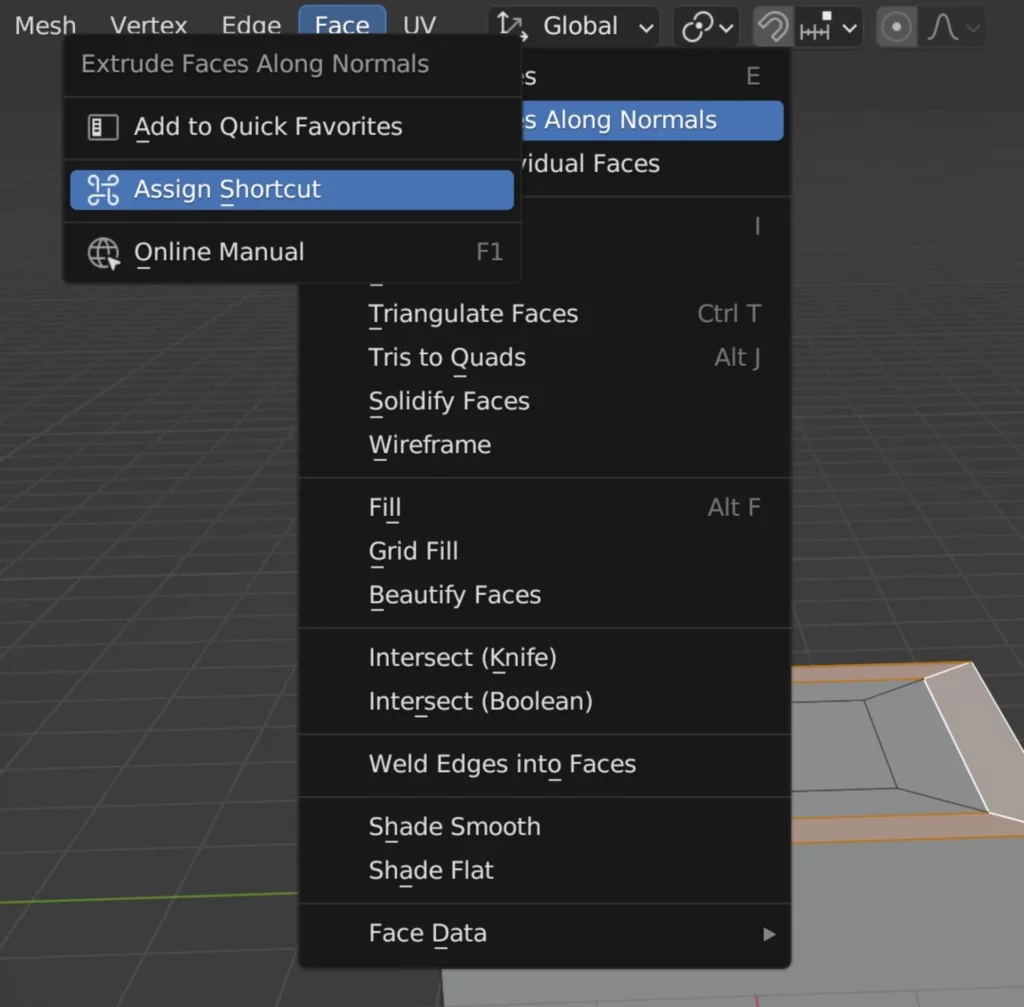Image resolution: width=1024 pixels, height=1007 pixels.
Task: Toggle the snapping magnet icon
Action: pos(773,27)
